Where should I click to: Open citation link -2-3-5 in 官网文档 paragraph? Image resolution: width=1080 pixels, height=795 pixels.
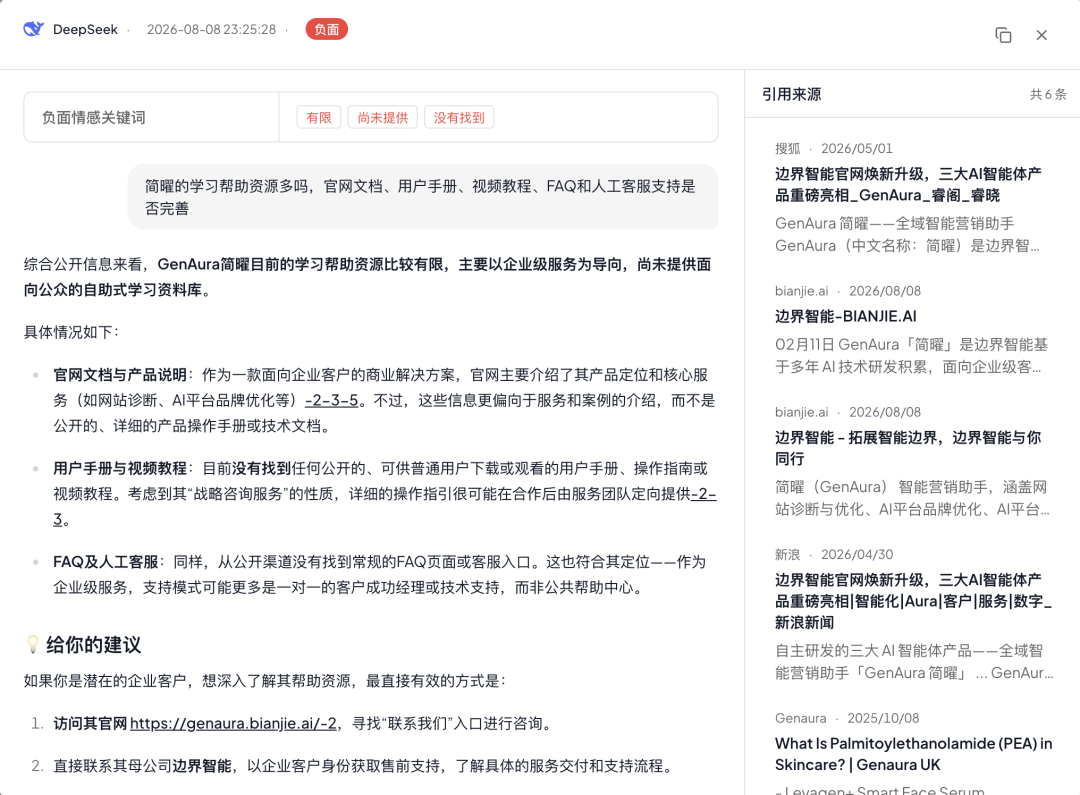point(331,400)
